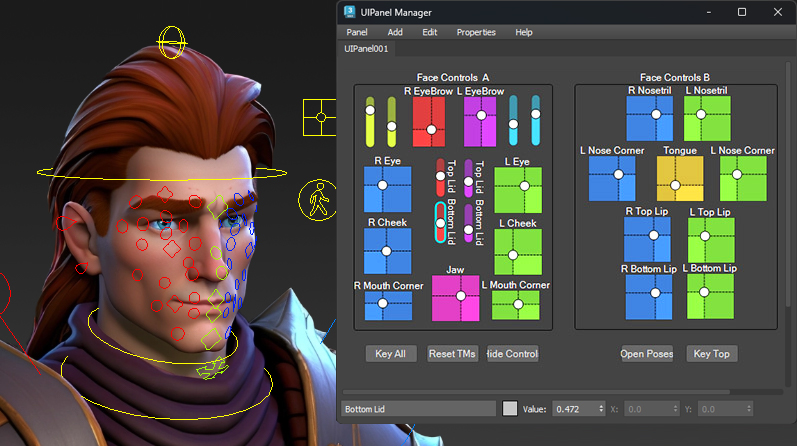Open the Panel menu

pyautogui.click(x=357, y=32)
